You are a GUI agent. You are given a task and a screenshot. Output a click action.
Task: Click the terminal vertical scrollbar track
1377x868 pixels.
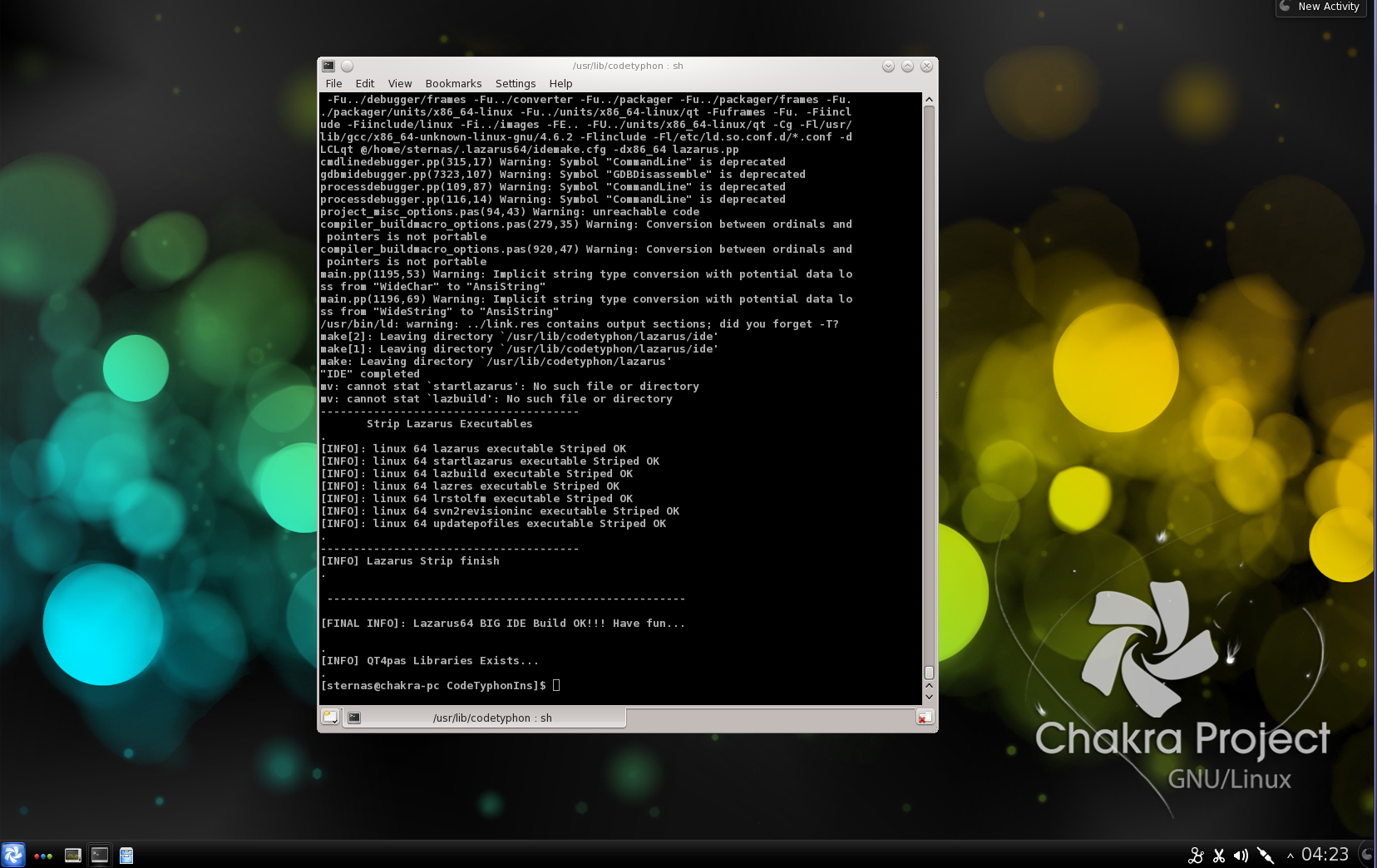click(929, 391)
